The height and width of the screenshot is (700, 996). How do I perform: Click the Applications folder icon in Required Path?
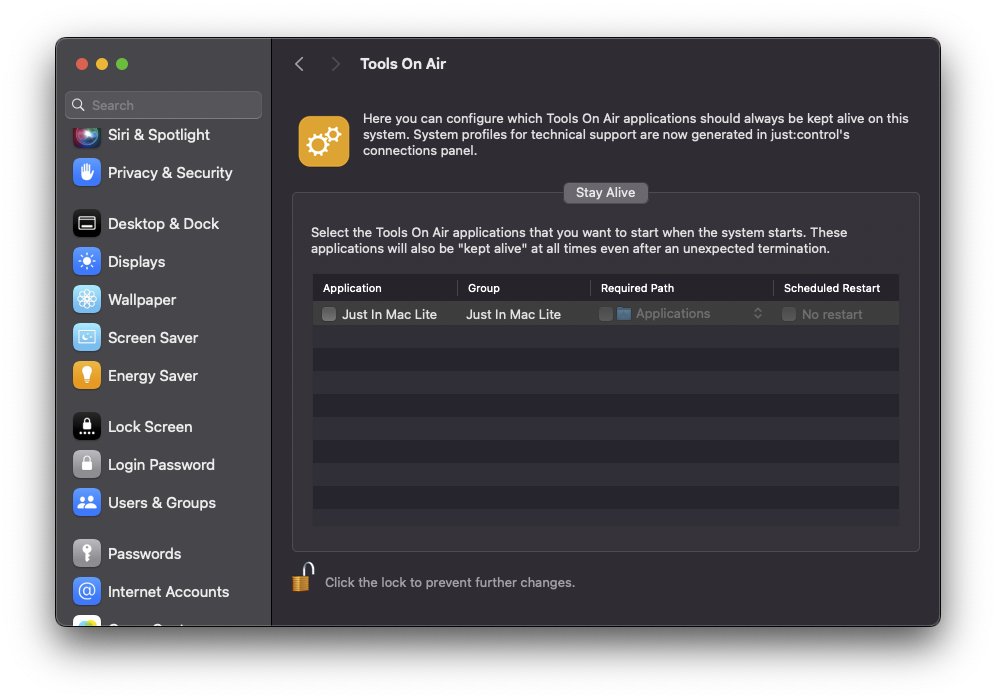click(624, 314)
